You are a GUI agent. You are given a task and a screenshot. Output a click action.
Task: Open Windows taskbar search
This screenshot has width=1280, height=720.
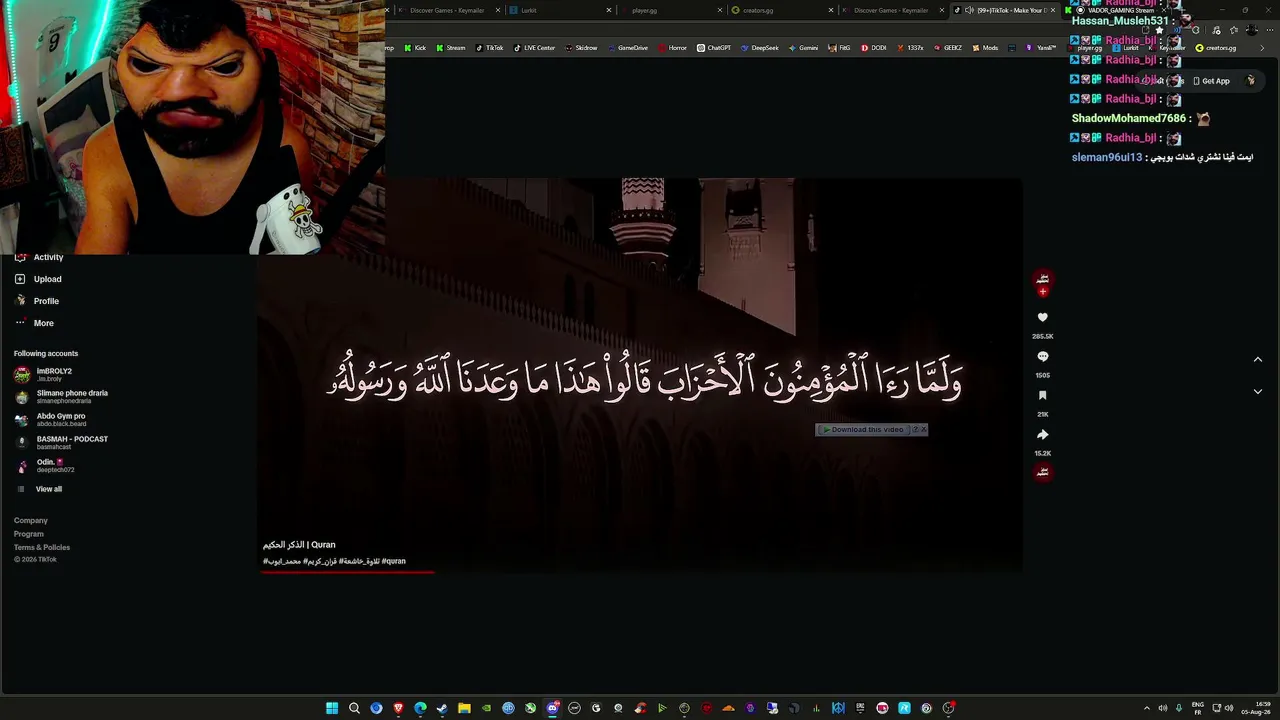pyautogui.click(x=354, y=708)
